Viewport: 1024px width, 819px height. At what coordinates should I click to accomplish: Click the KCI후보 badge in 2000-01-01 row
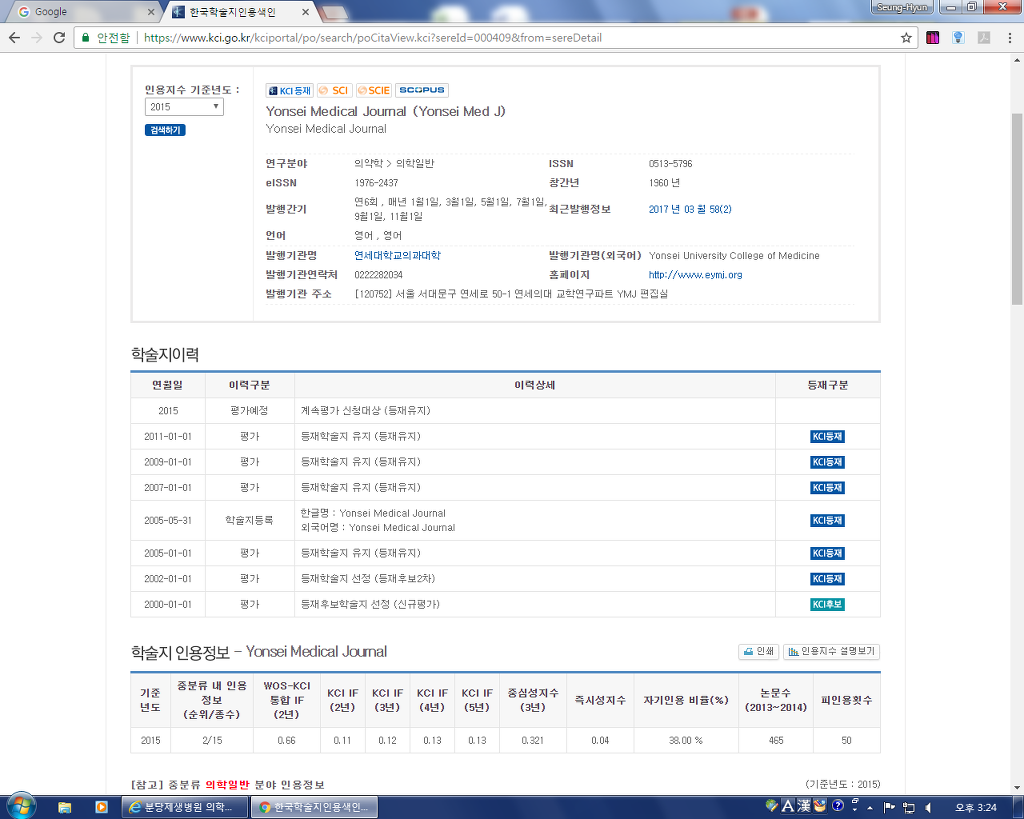pyautogui.click(x=827, y=604)
